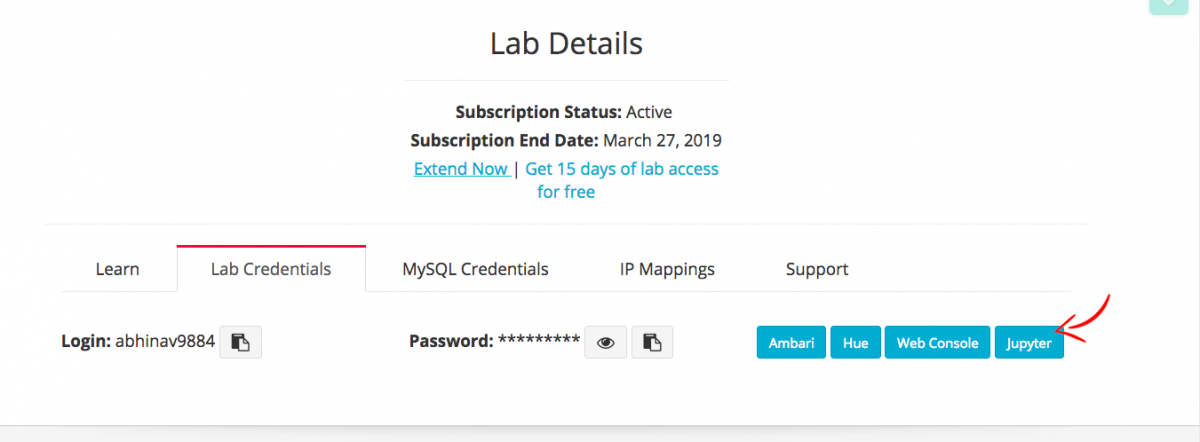1200x442 pixels.
Task: Go to the IP Mappings tab
Action: pos(667,269)
